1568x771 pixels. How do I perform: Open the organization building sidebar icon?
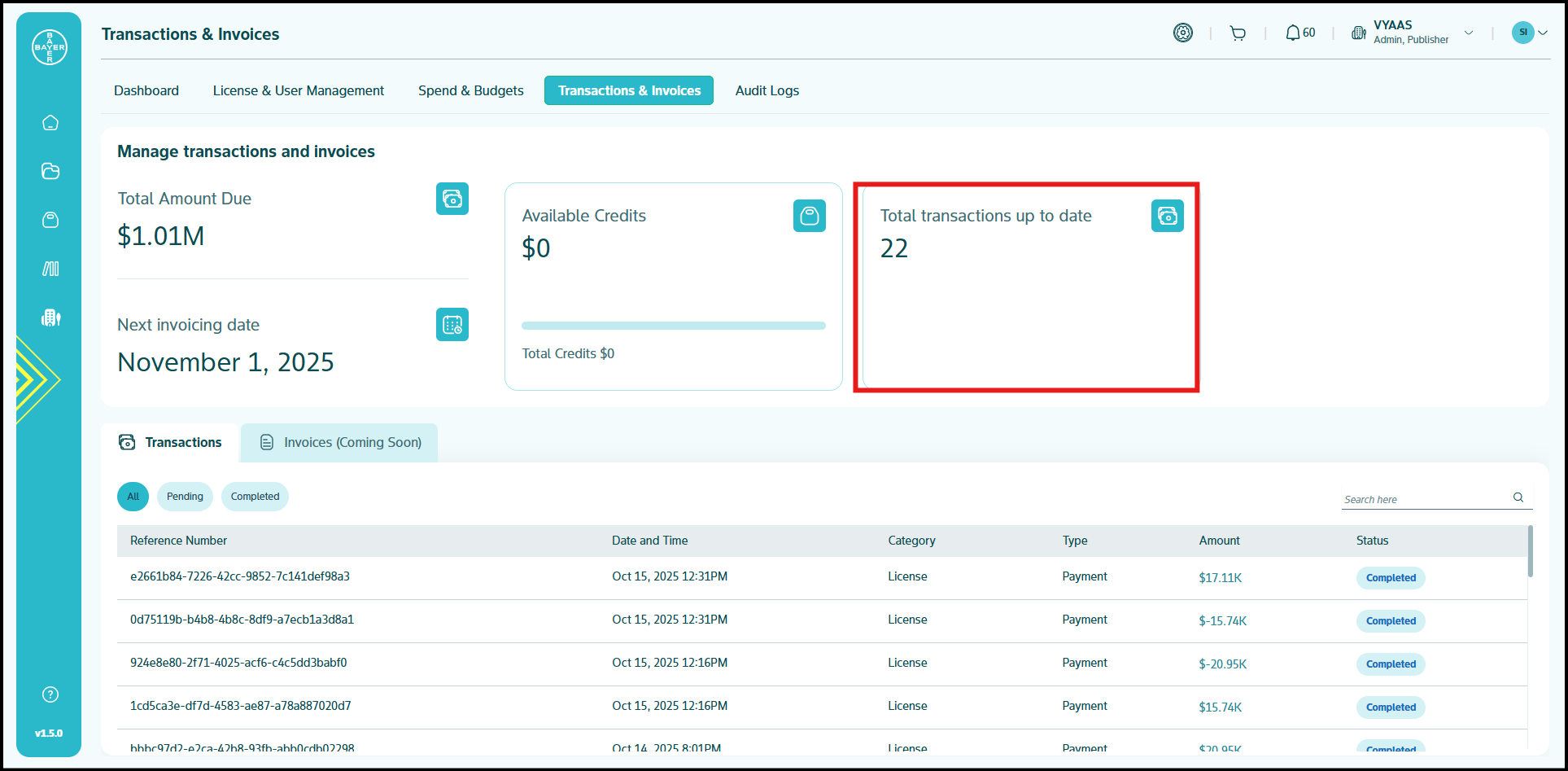[50, 318]
